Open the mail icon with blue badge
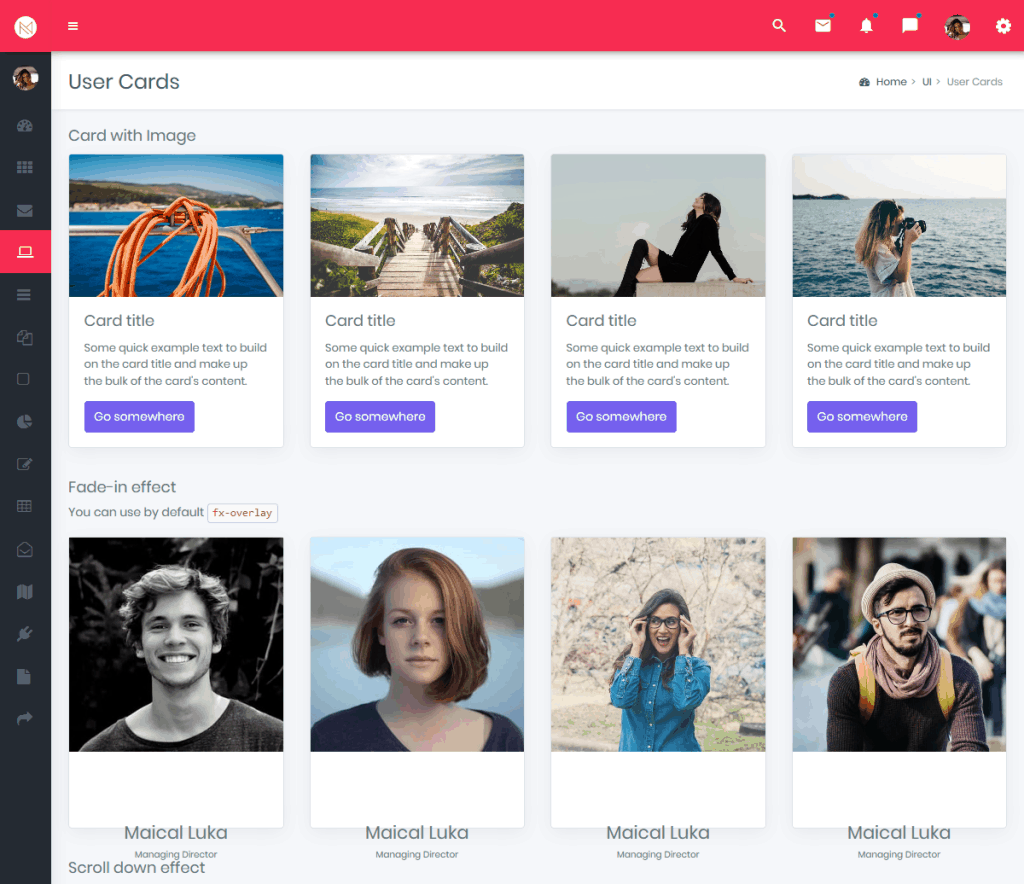This screenshot has height=884, width=1024. [823, 26]
